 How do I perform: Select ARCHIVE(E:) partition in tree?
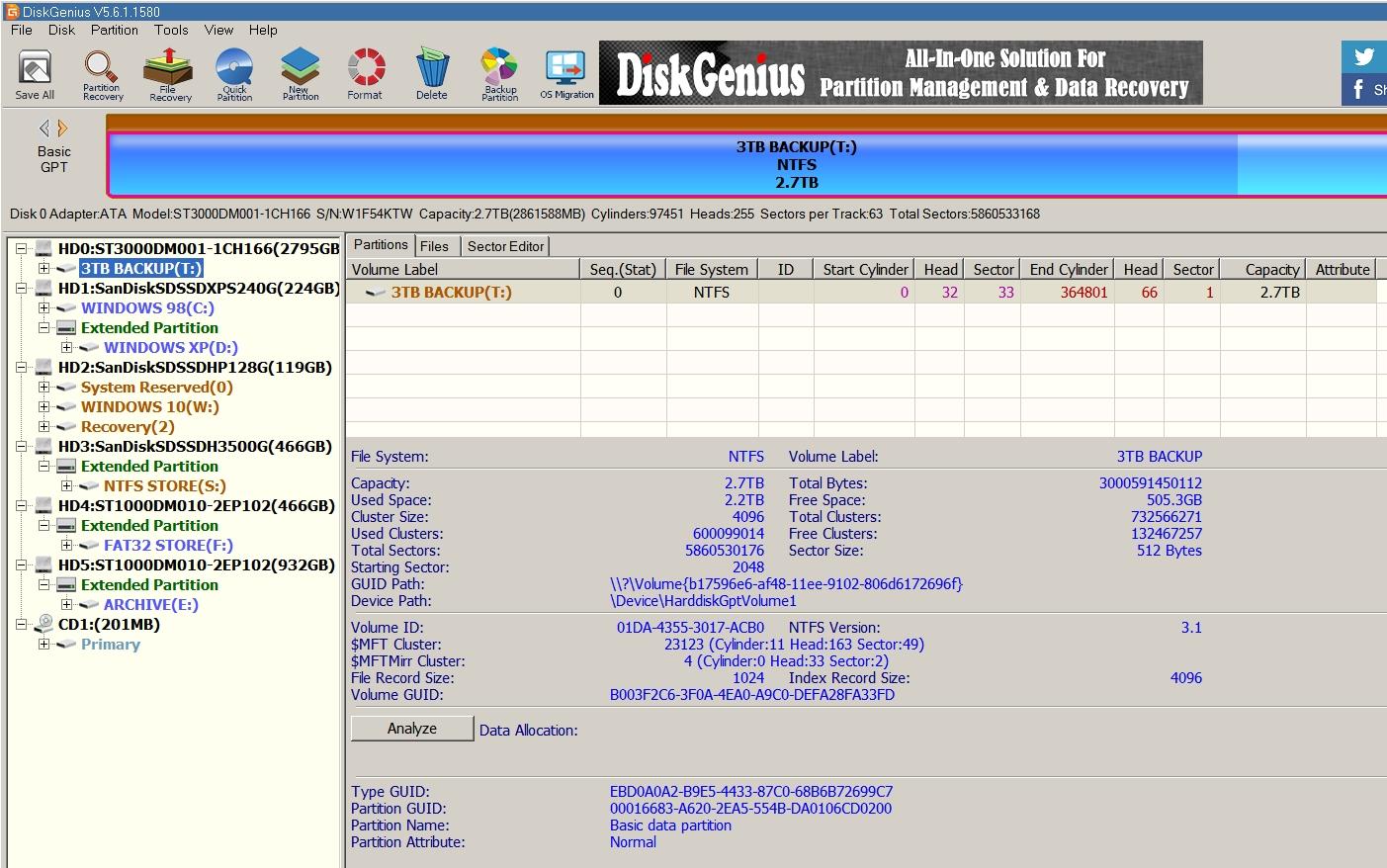[151, 605]
